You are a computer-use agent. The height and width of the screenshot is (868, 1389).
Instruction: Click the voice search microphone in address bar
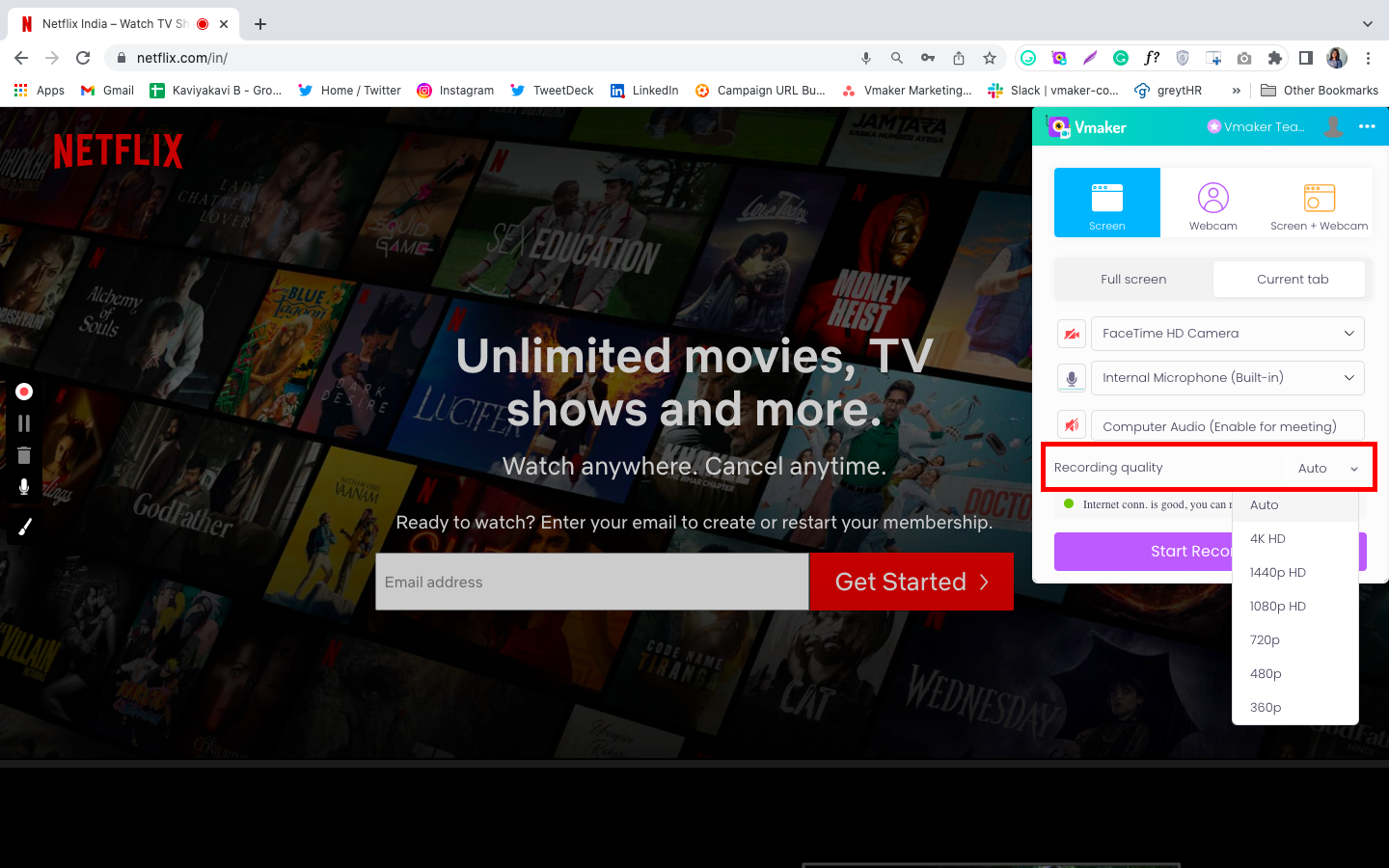tap(866, 58)
